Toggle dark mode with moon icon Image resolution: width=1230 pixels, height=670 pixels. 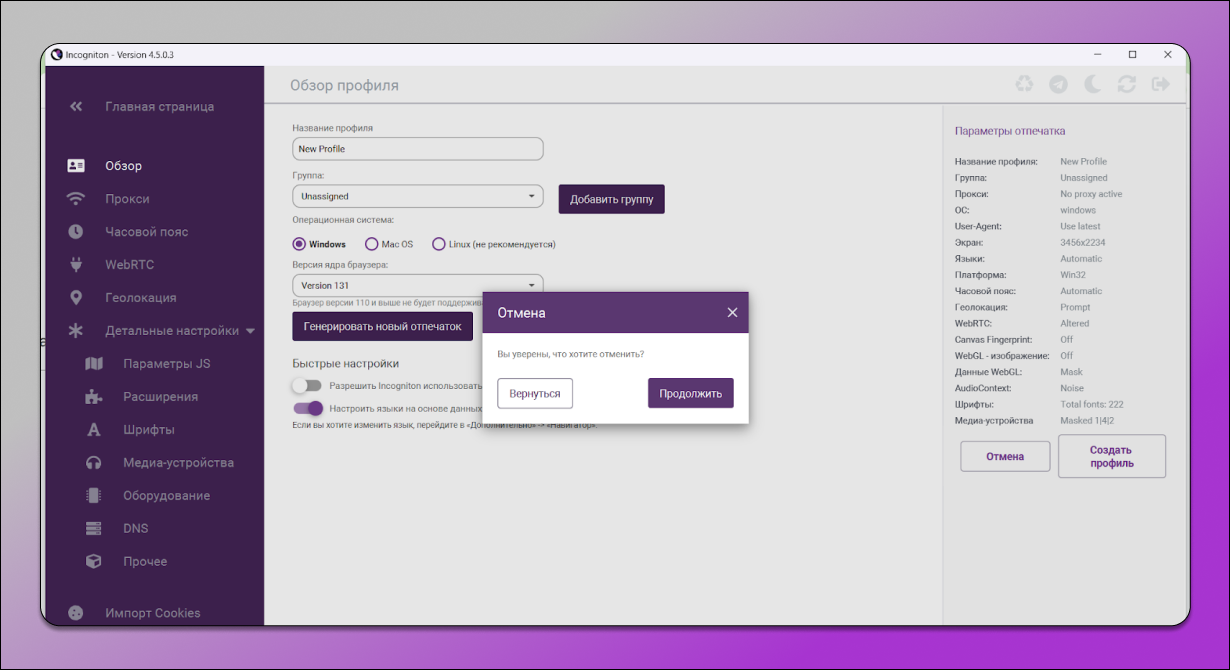pos(1093,85)
